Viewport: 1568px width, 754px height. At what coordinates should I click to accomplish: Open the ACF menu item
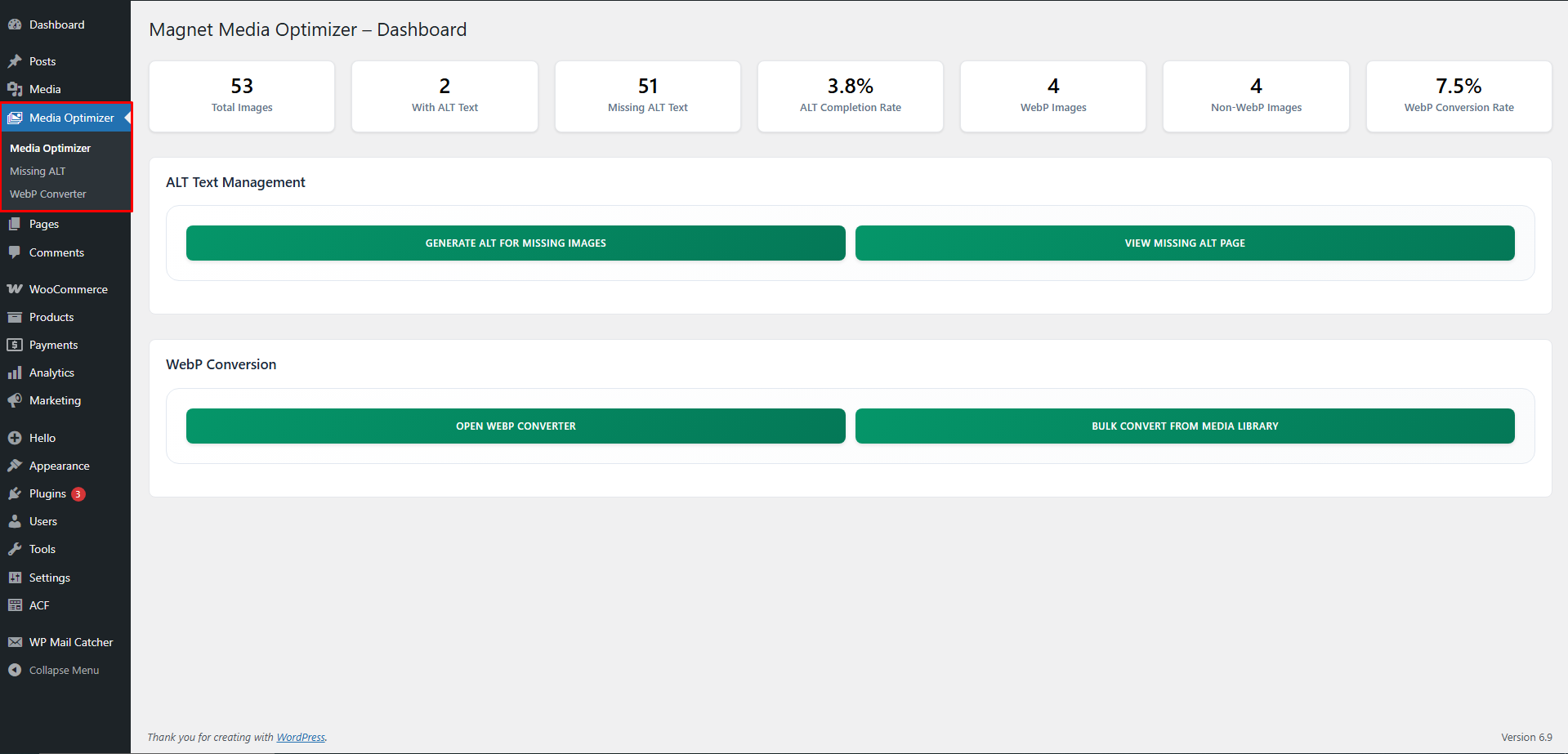point(65,605)
